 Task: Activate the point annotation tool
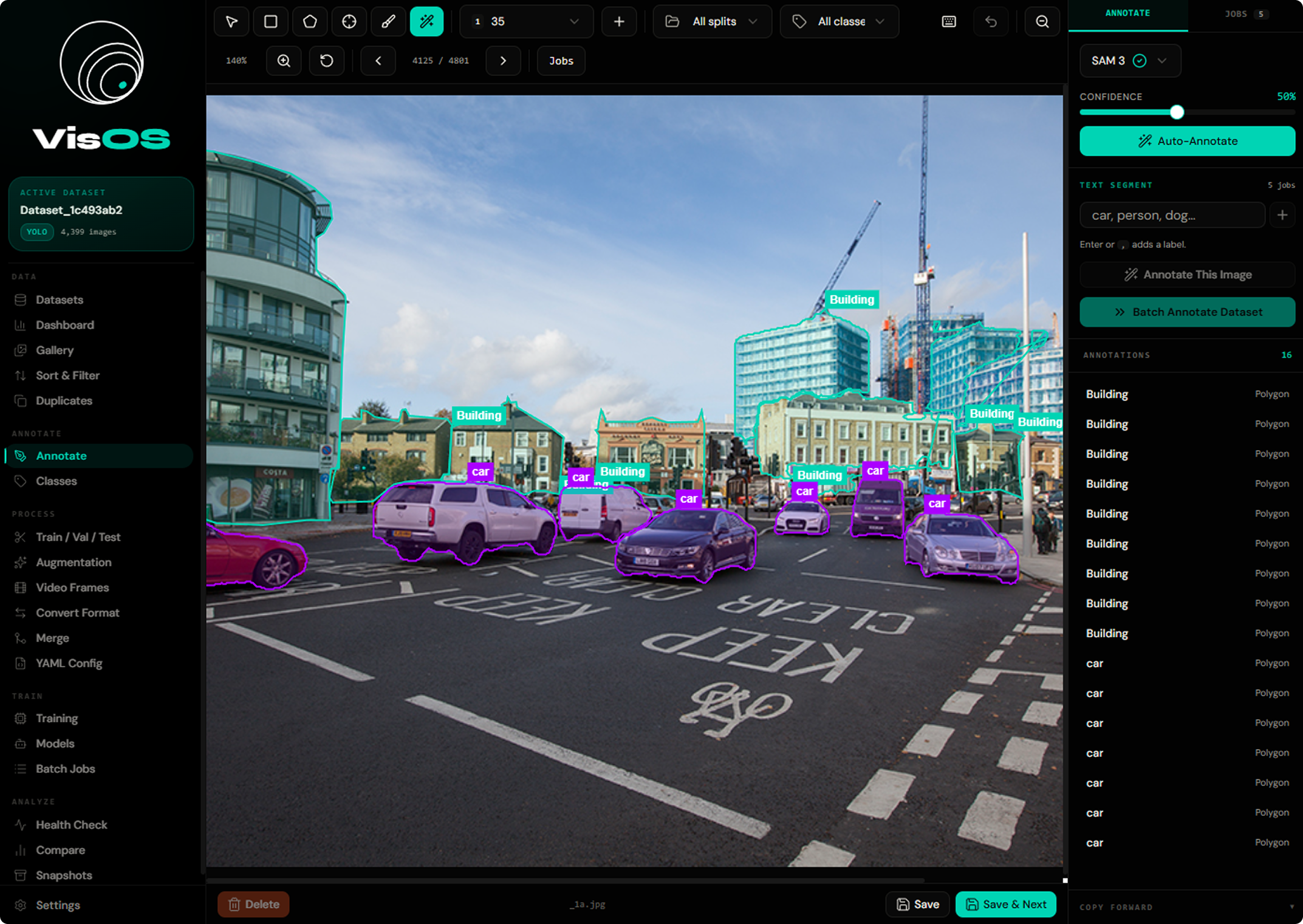point(349,21)
